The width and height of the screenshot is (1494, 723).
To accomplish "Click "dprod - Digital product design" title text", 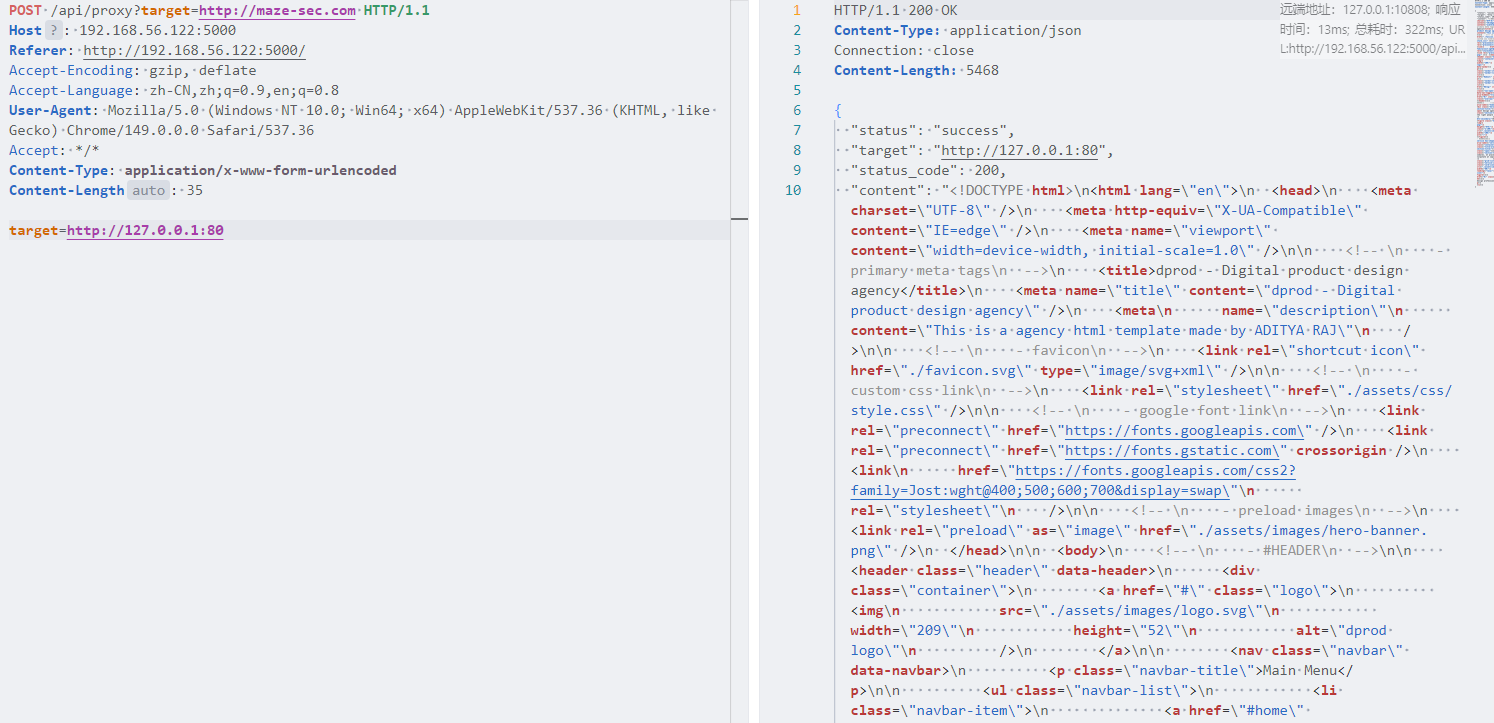I will pyautogui.click(x=1281, y=270).
